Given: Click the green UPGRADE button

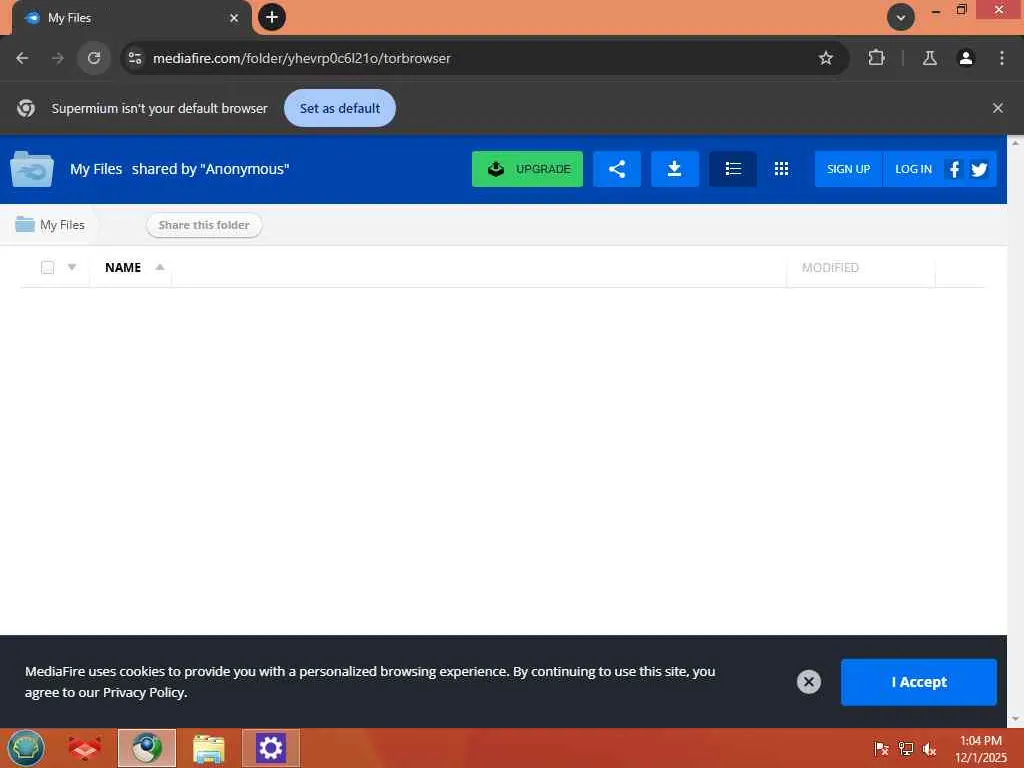Looking at the screenshot, I should (x=527, y=169).
